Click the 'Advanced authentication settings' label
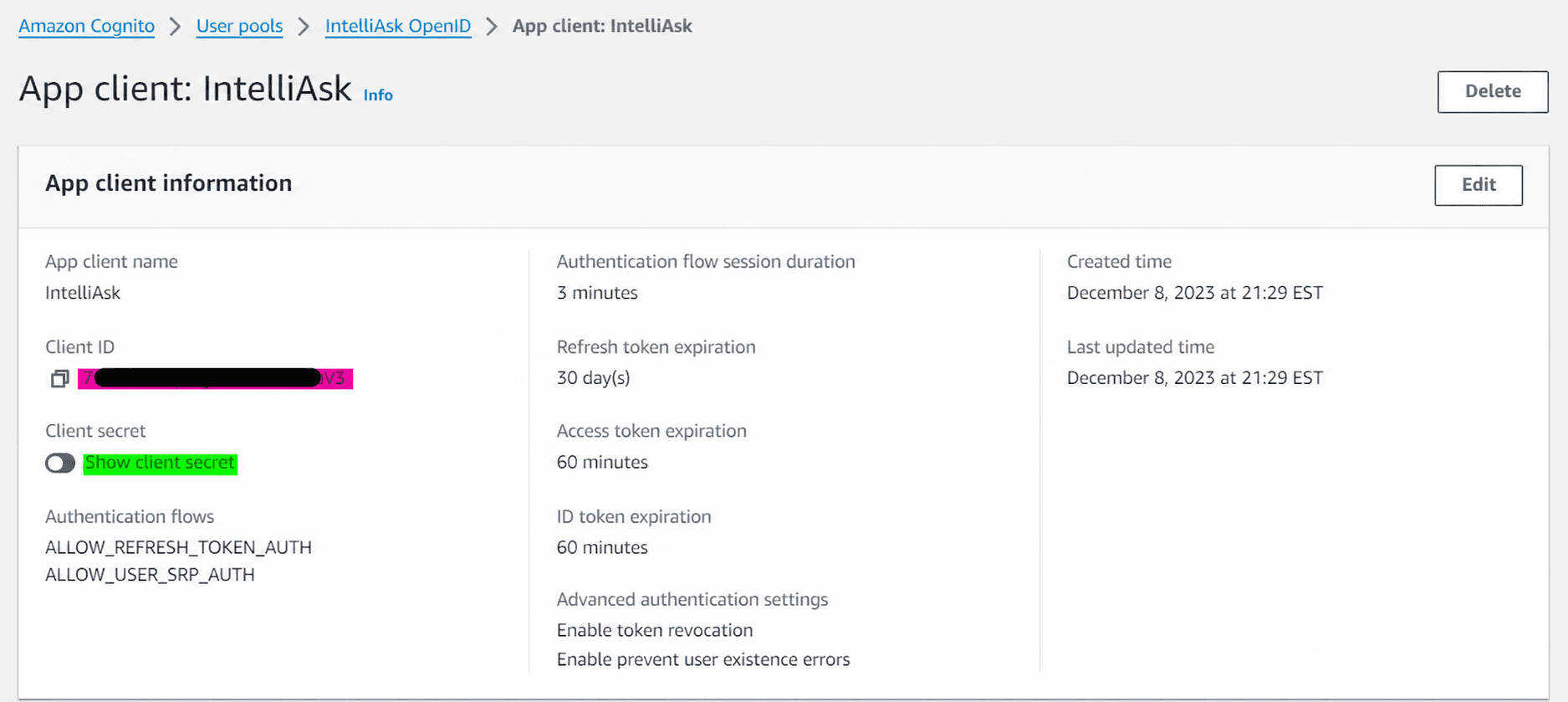Viewport: 1568px width, 702px height. (x=692, y=600)
